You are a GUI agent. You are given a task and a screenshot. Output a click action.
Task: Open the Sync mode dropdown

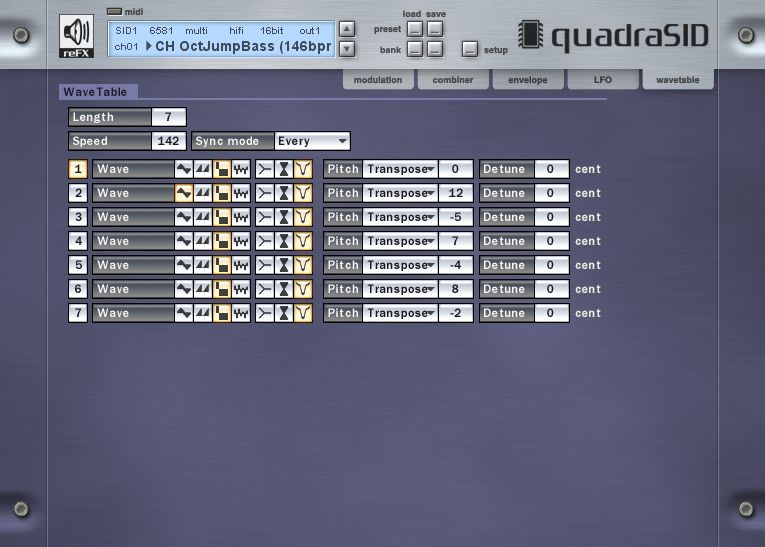click(312, 141)
